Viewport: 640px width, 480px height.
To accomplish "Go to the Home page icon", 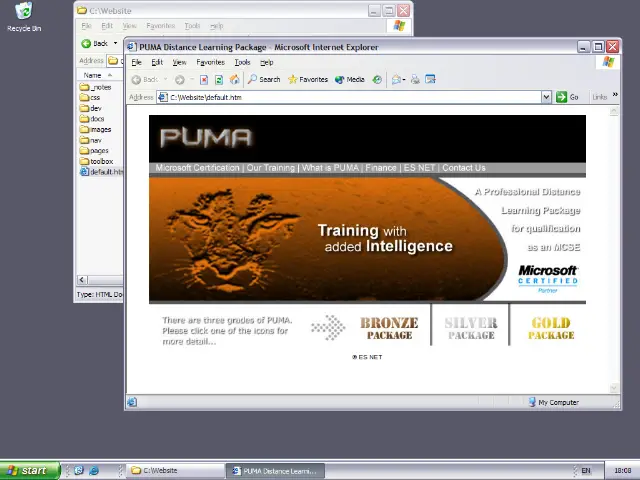I will click(x=234, y=80).
